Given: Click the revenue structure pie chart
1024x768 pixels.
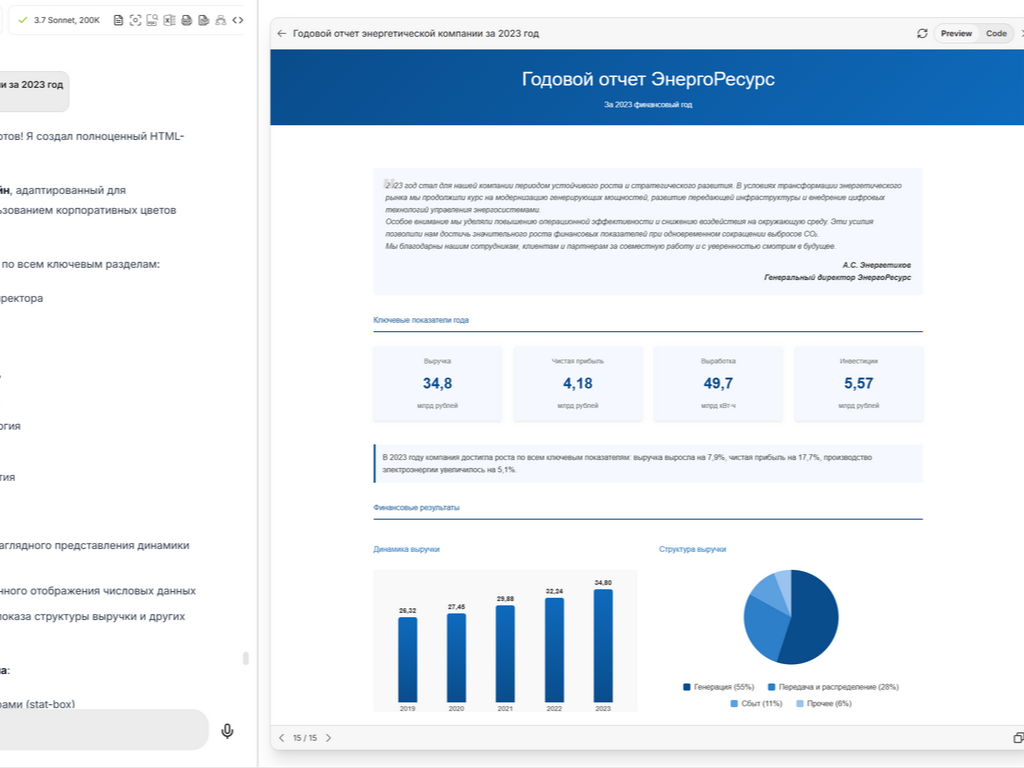Looking at the screenshot, I should (791, 617).
